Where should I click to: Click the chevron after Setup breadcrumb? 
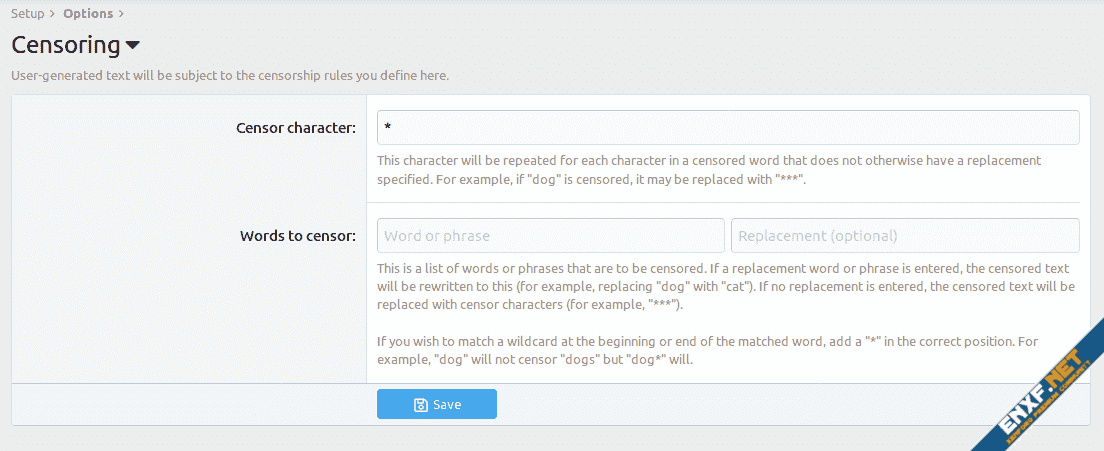[52, 14]
